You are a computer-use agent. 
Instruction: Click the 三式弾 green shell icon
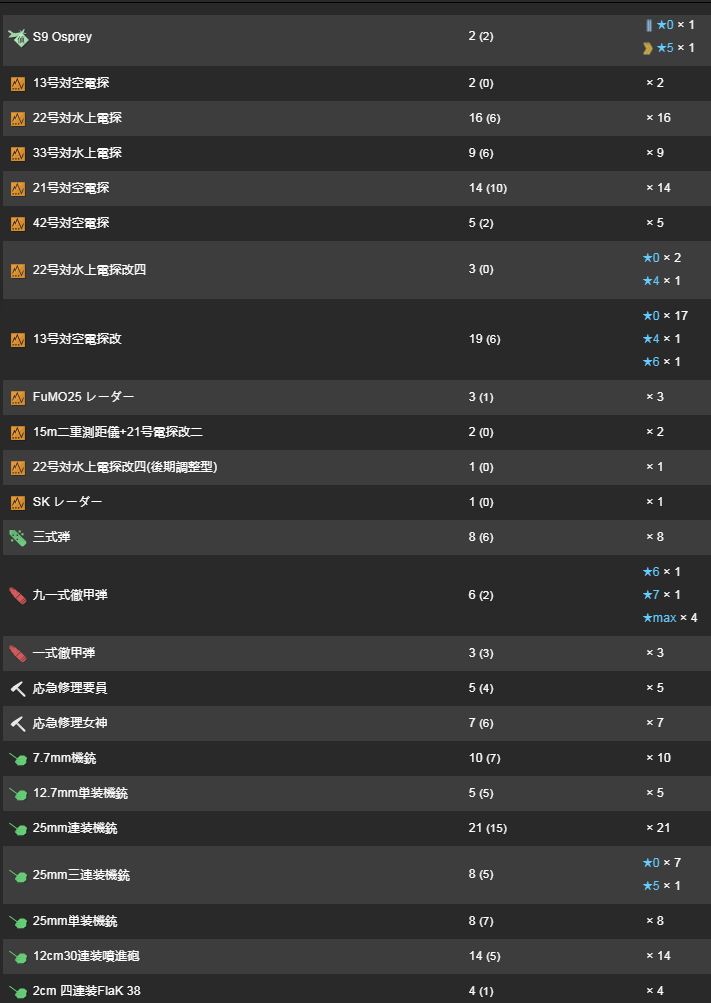(18, 538)
